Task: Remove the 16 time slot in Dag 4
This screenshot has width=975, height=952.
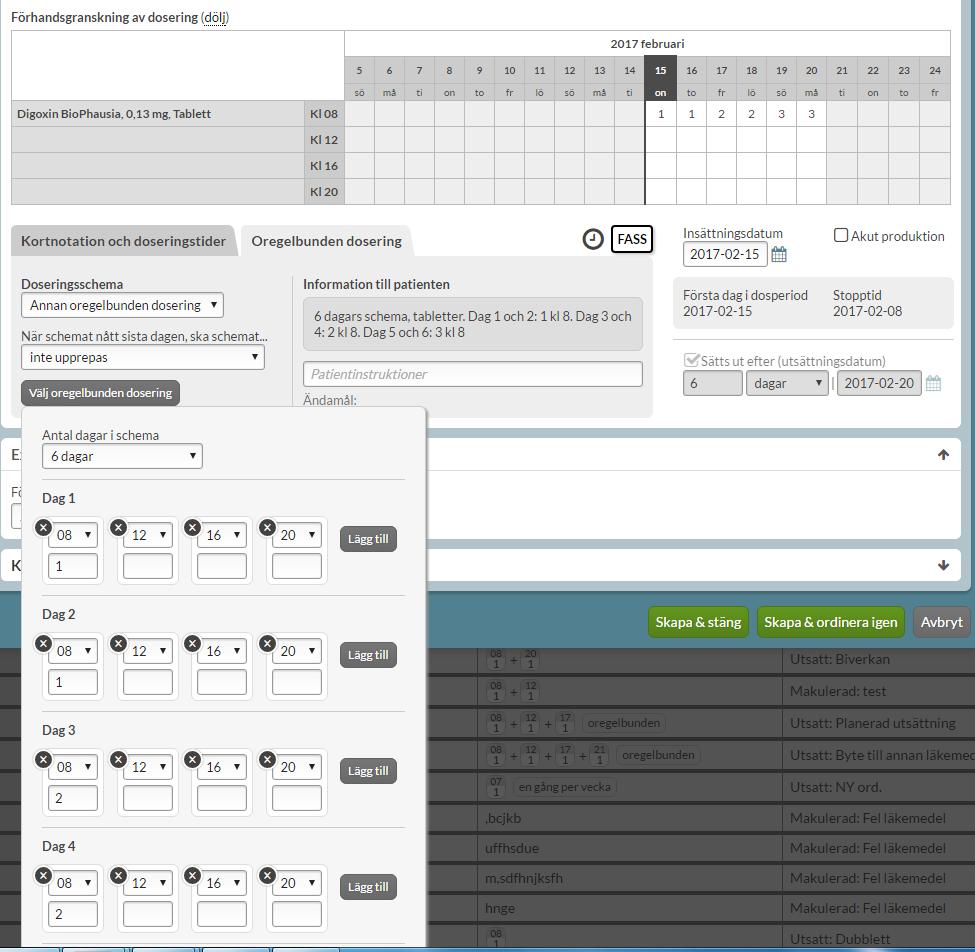Action: [193, 876]
